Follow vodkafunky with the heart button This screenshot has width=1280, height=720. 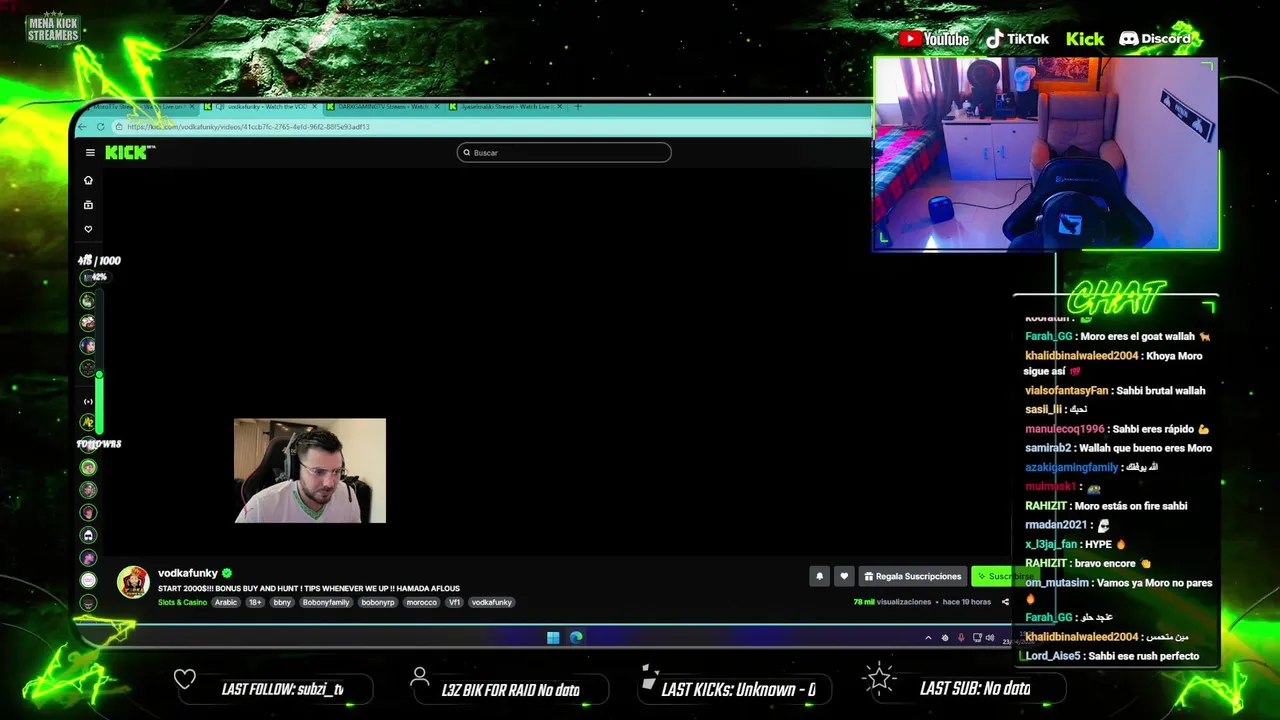click(x=844, y=576)
